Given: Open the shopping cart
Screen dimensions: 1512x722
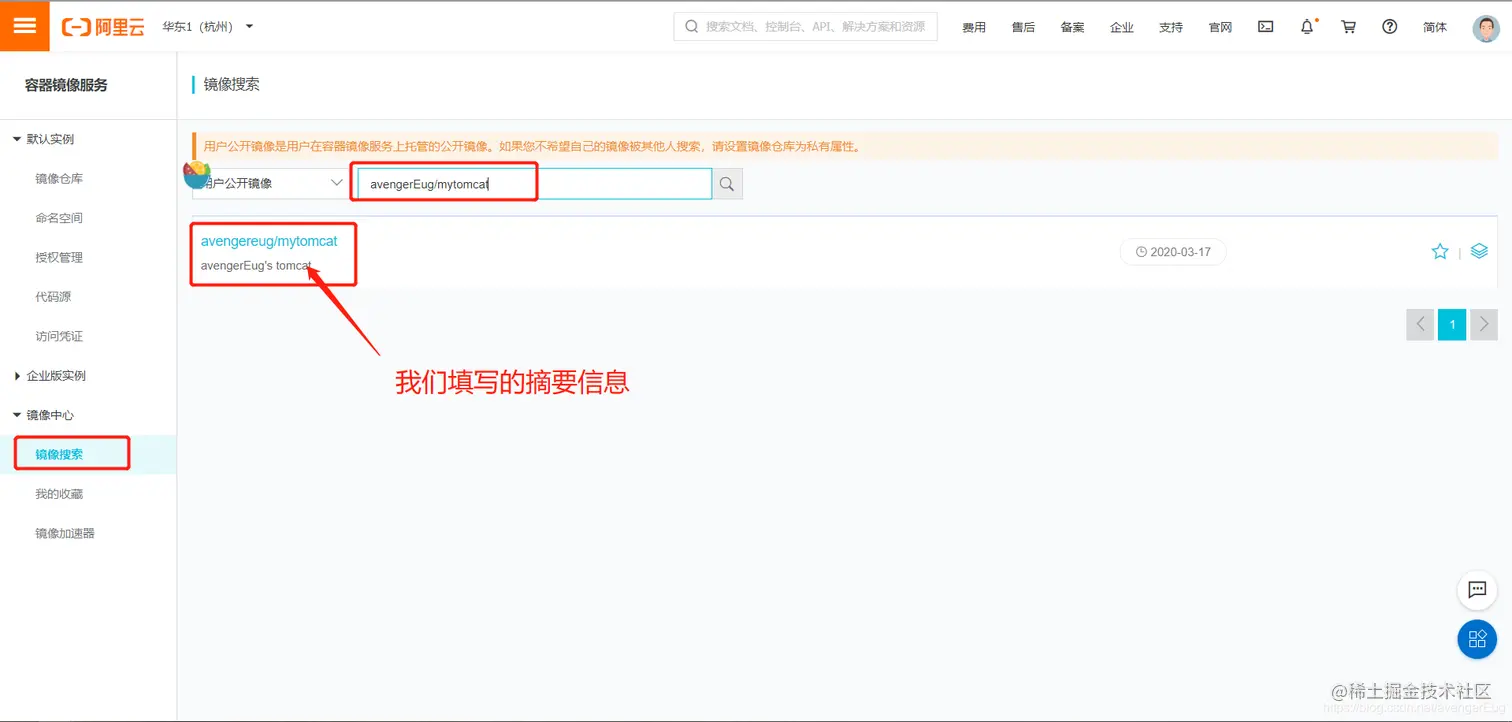Looking at the screenshot, I should pos(1348,27).
